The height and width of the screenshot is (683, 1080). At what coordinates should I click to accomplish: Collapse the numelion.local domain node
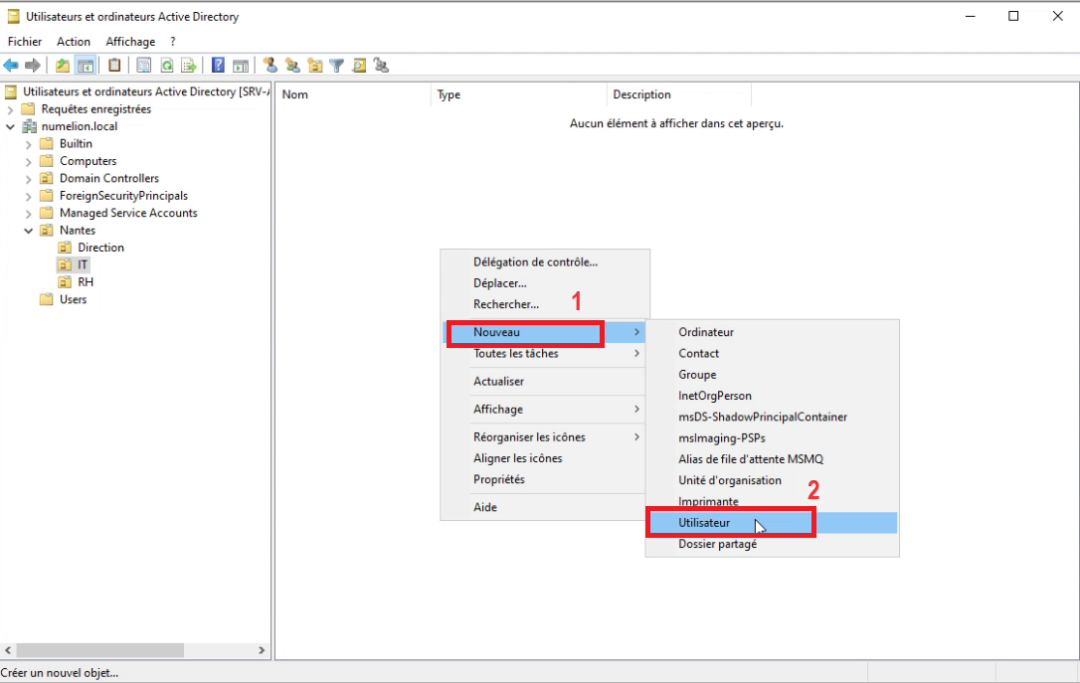[10, 126]
